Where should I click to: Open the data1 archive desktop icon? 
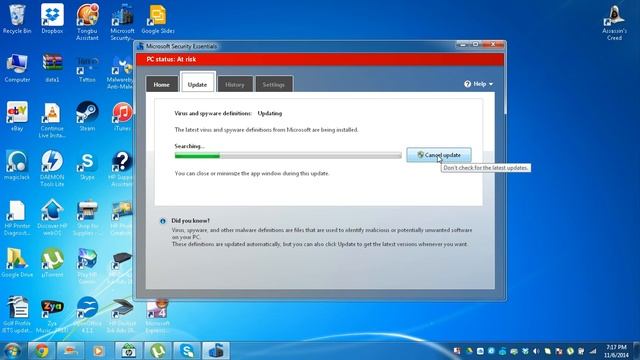tap(52, 68)
